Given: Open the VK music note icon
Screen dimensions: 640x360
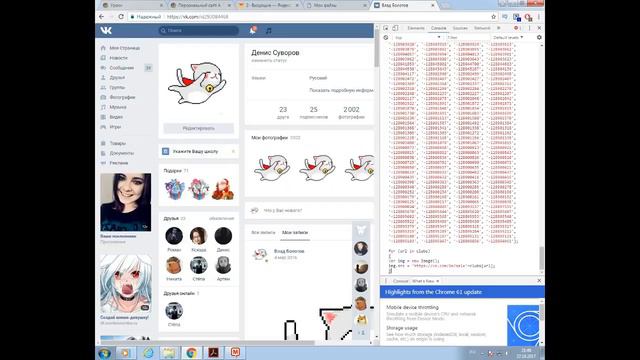Looking at the screenshot, I should coord(269,31).
